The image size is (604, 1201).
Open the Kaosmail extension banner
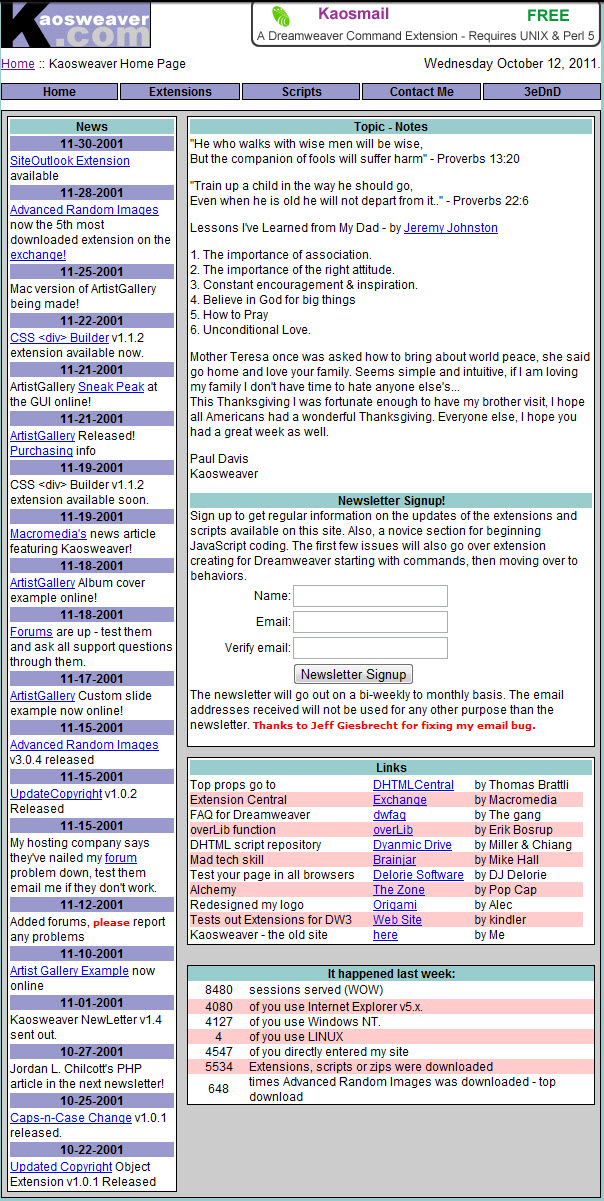(x=426, y=24)
